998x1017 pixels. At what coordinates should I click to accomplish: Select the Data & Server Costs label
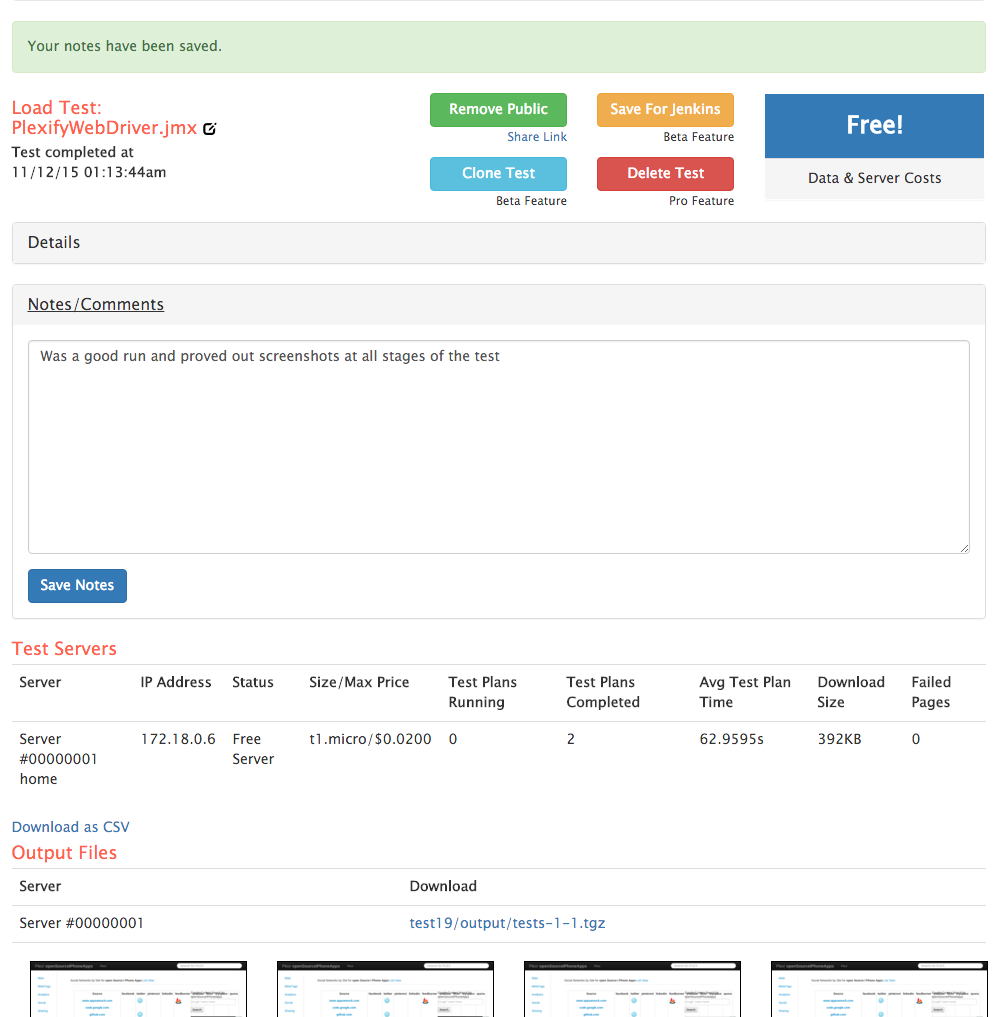874,178
